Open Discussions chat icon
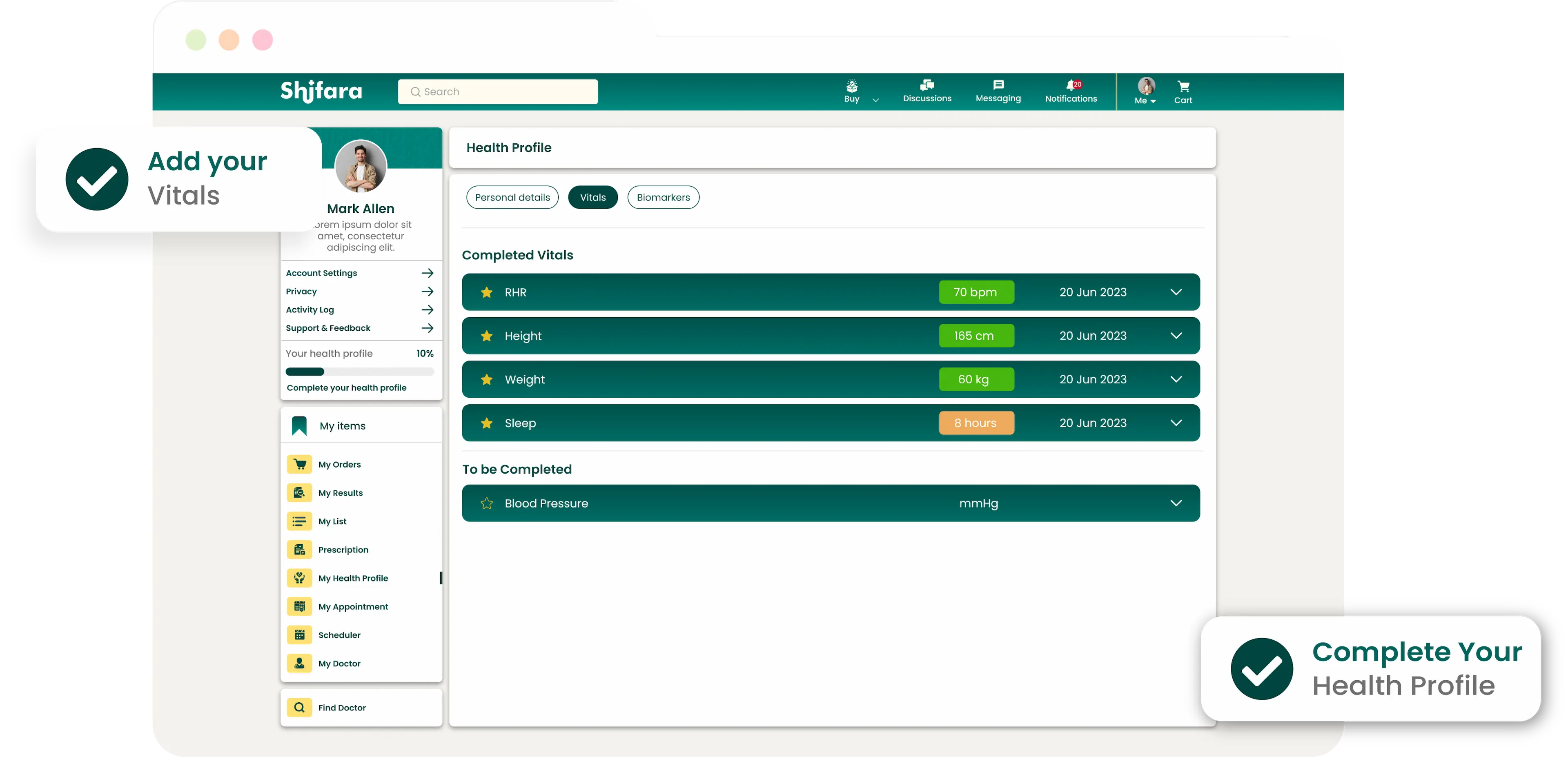 click(x=927, y=85)
